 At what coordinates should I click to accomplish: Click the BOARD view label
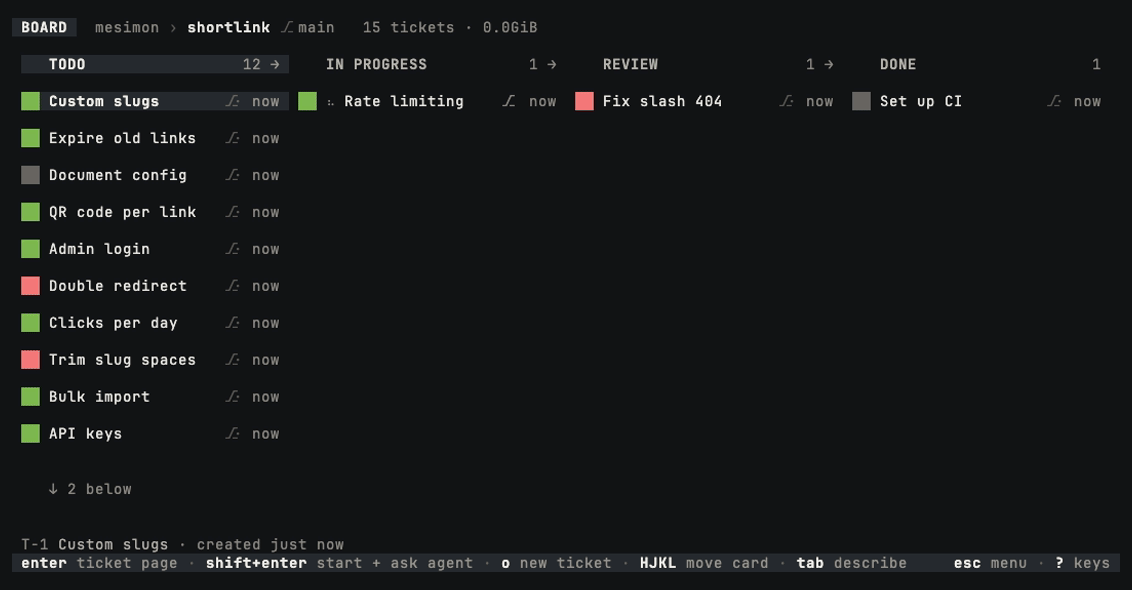point(44,27)
